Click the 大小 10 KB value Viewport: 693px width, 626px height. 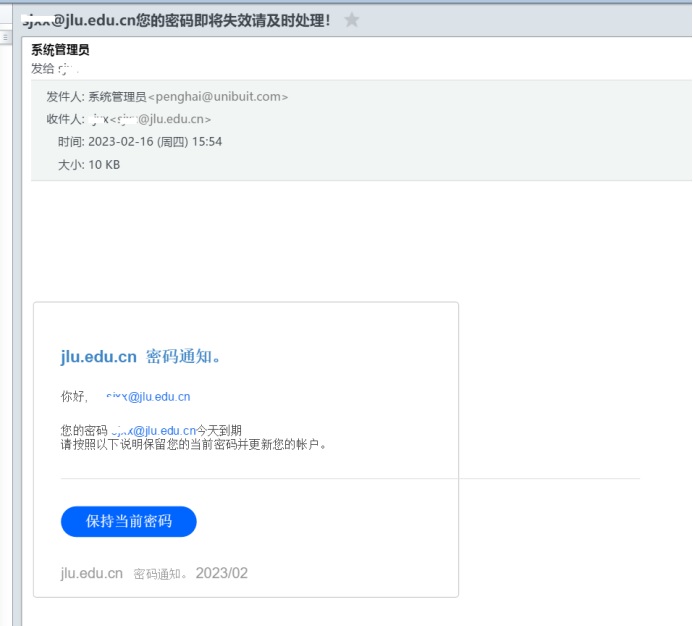click(104, 164)
